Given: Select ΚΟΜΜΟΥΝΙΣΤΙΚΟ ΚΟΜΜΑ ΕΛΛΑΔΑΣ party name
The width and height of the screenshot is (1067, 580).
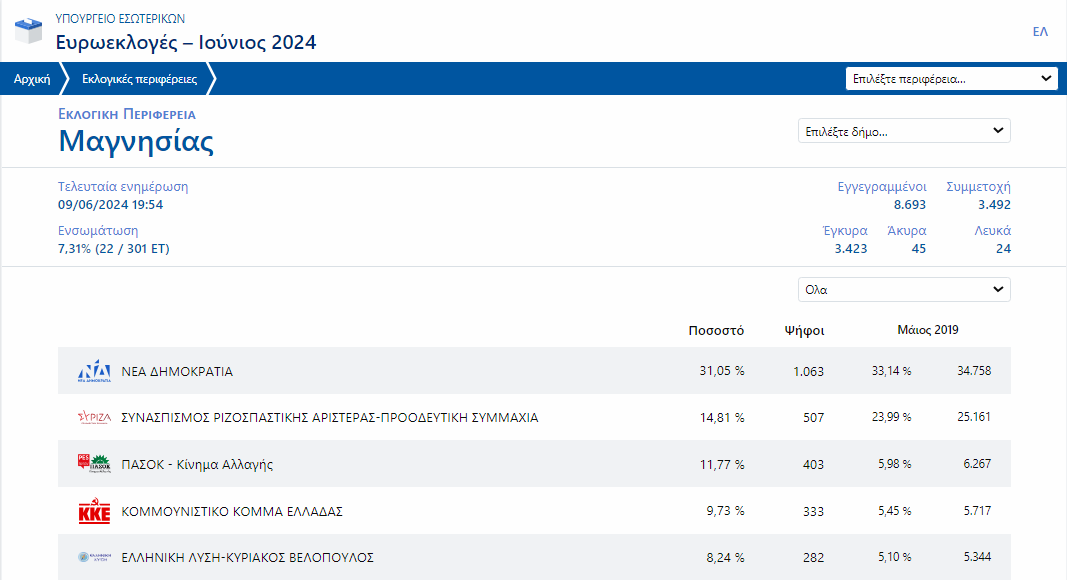Looking at the screenshot, I should click(231, 511).
